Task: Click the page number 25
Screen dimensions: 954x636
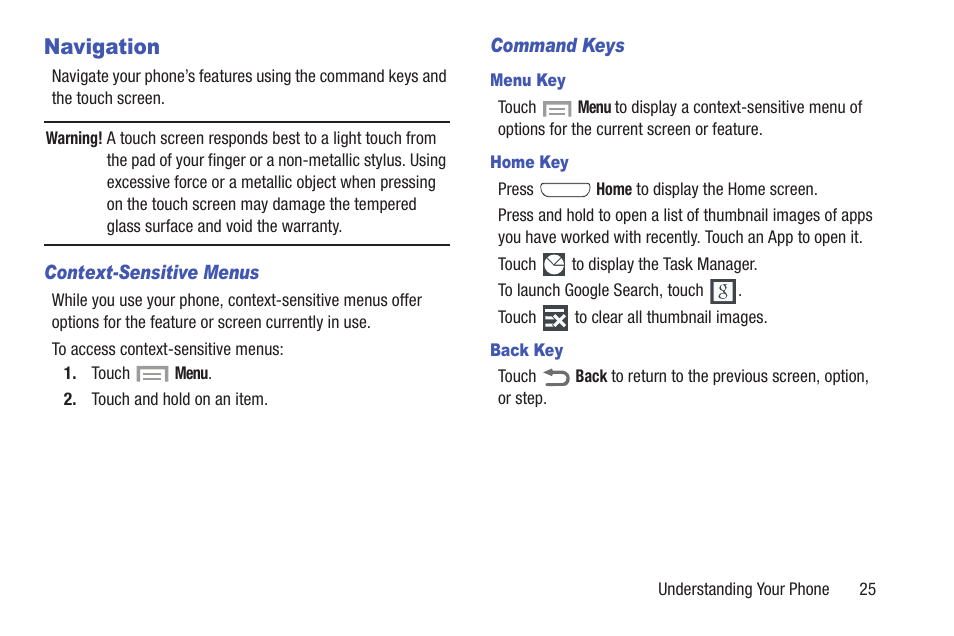Action: pyautogui.click(x=867, y=589)
